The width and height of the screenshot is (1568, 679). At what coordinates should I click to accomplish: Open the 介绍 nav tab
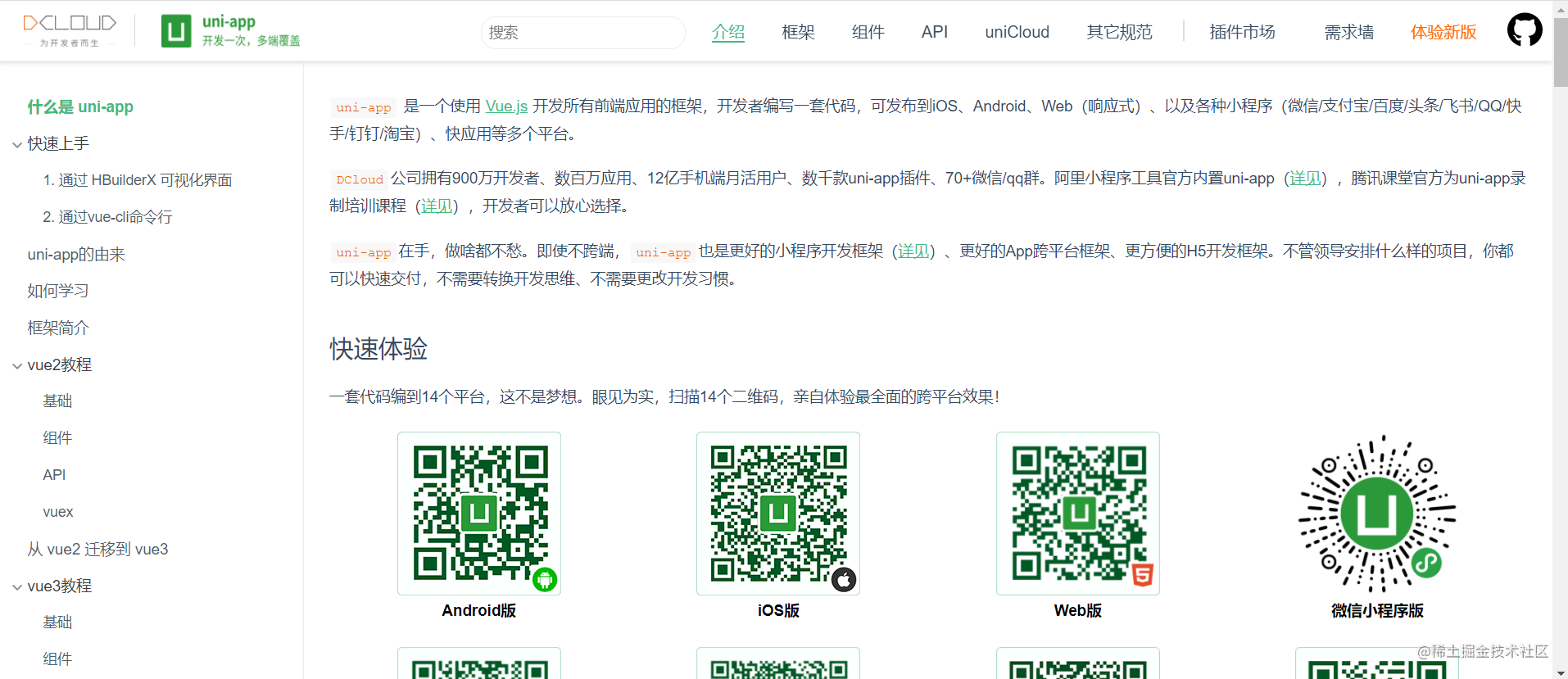[728, 32]
